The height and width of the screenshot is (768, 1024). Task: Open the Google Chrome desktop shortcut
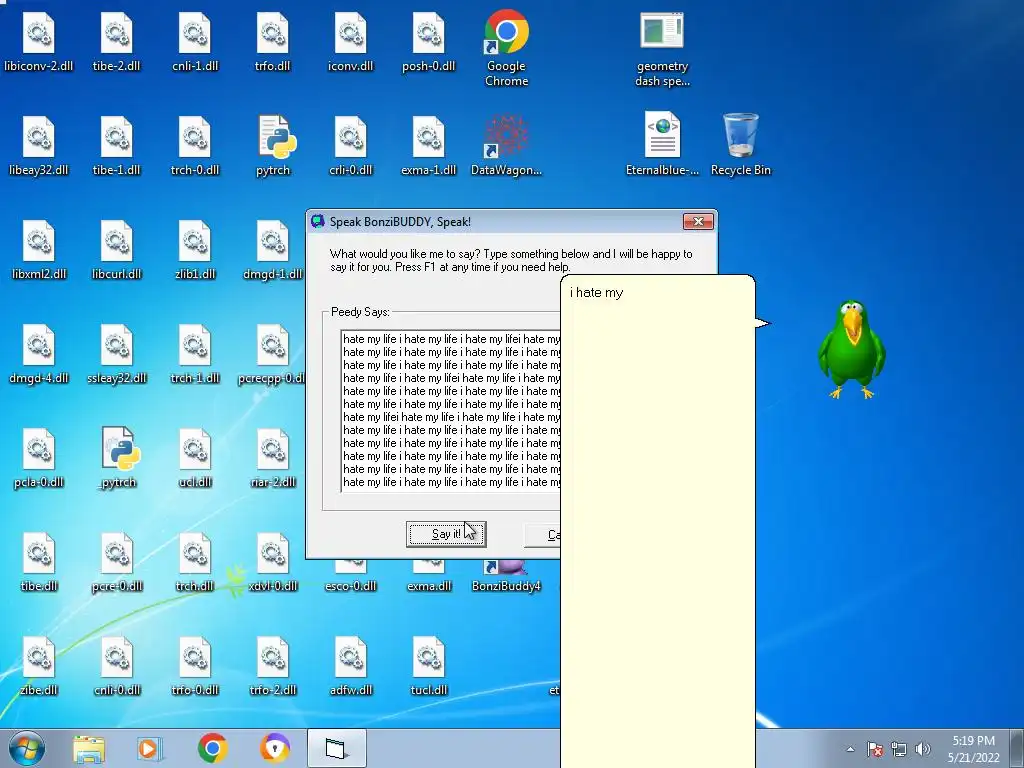[x=506, y=48]
